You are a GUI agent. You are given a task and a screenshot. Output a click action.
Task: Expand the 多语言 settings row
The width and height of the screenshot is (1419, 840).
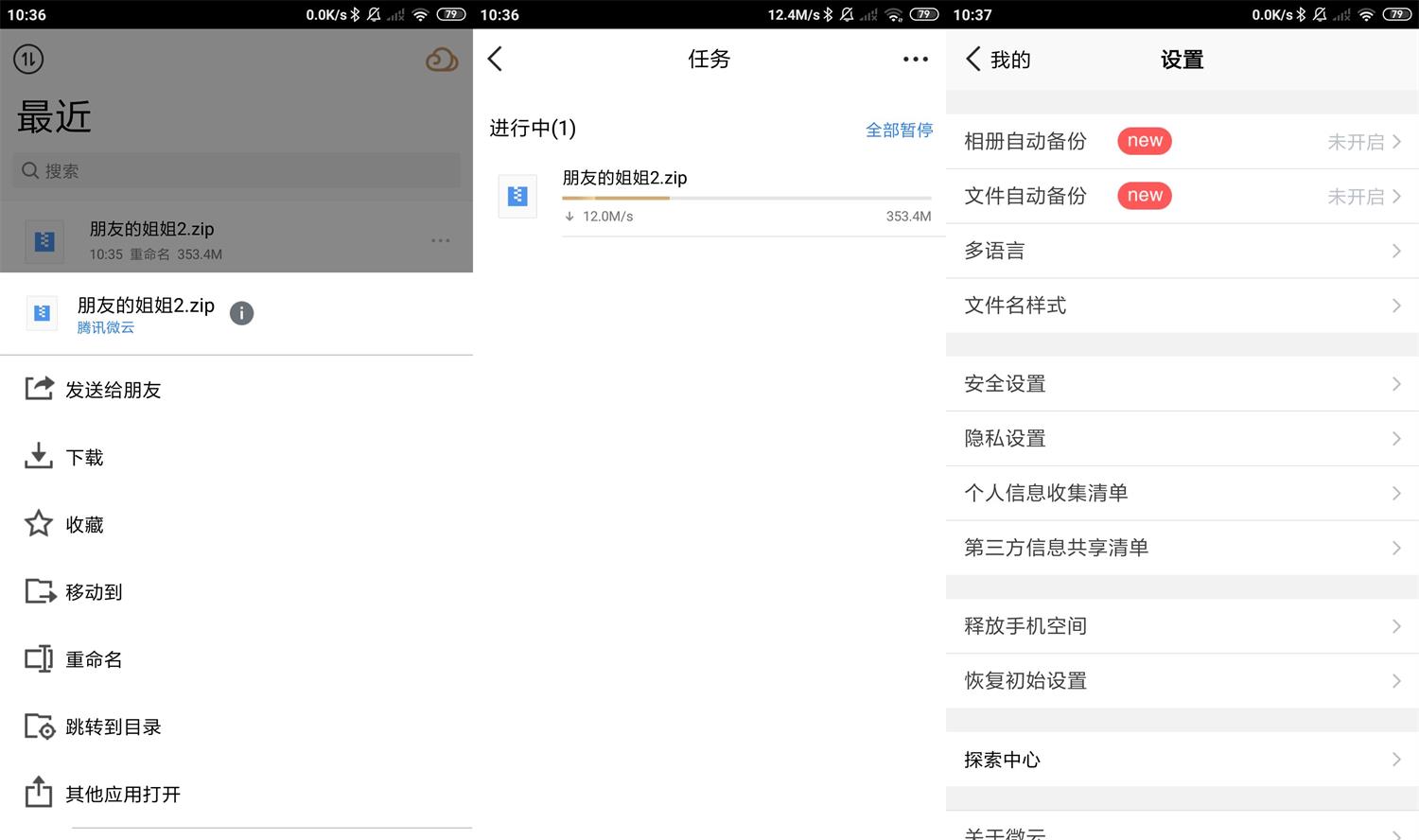1181,251
